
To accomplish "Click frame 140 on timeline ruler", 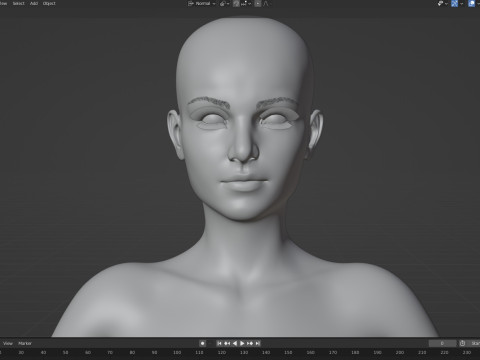I will [x=266, y=353].
